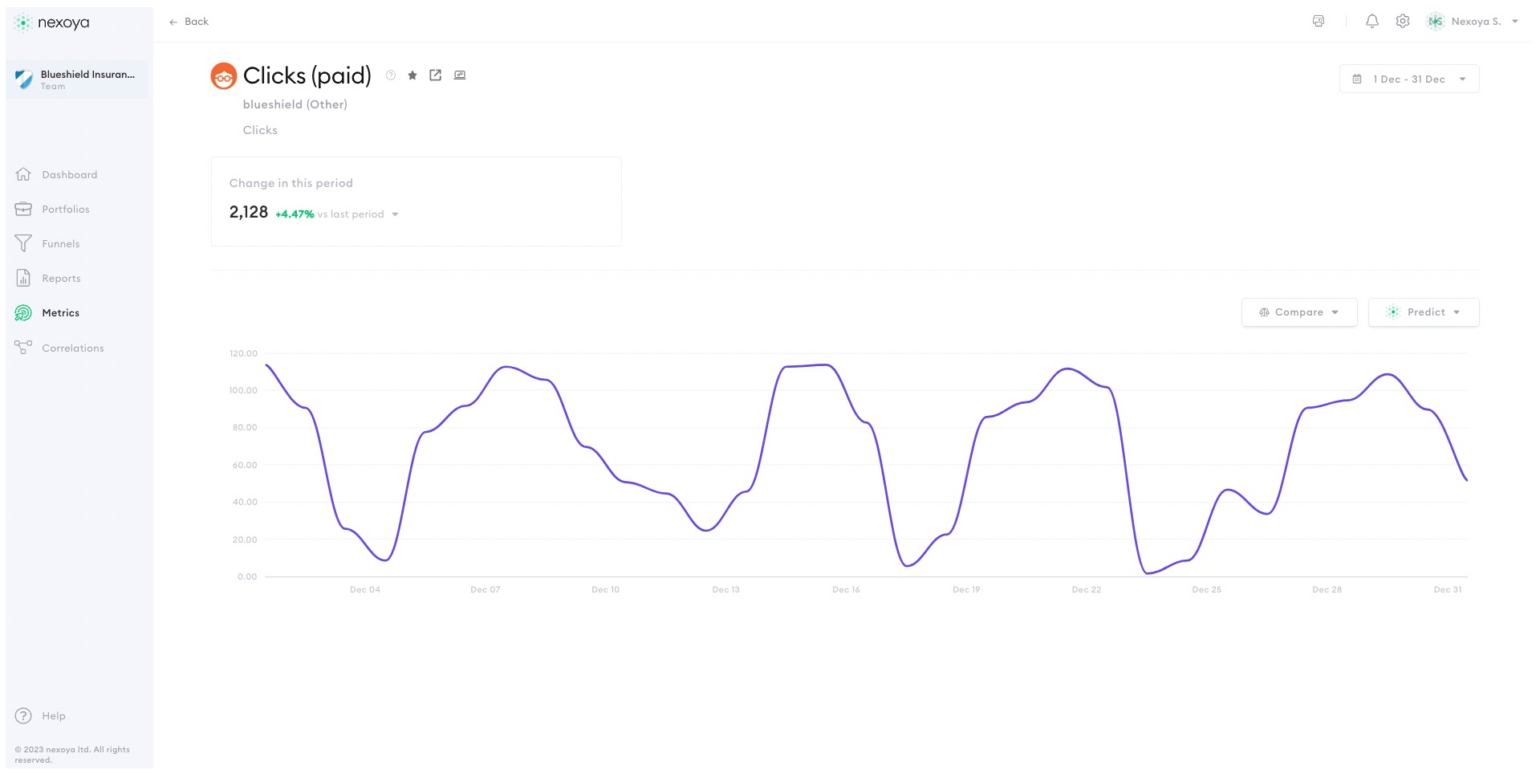Open the notifications bell
Screen dimensions: 1536x778
(1371, 21)
